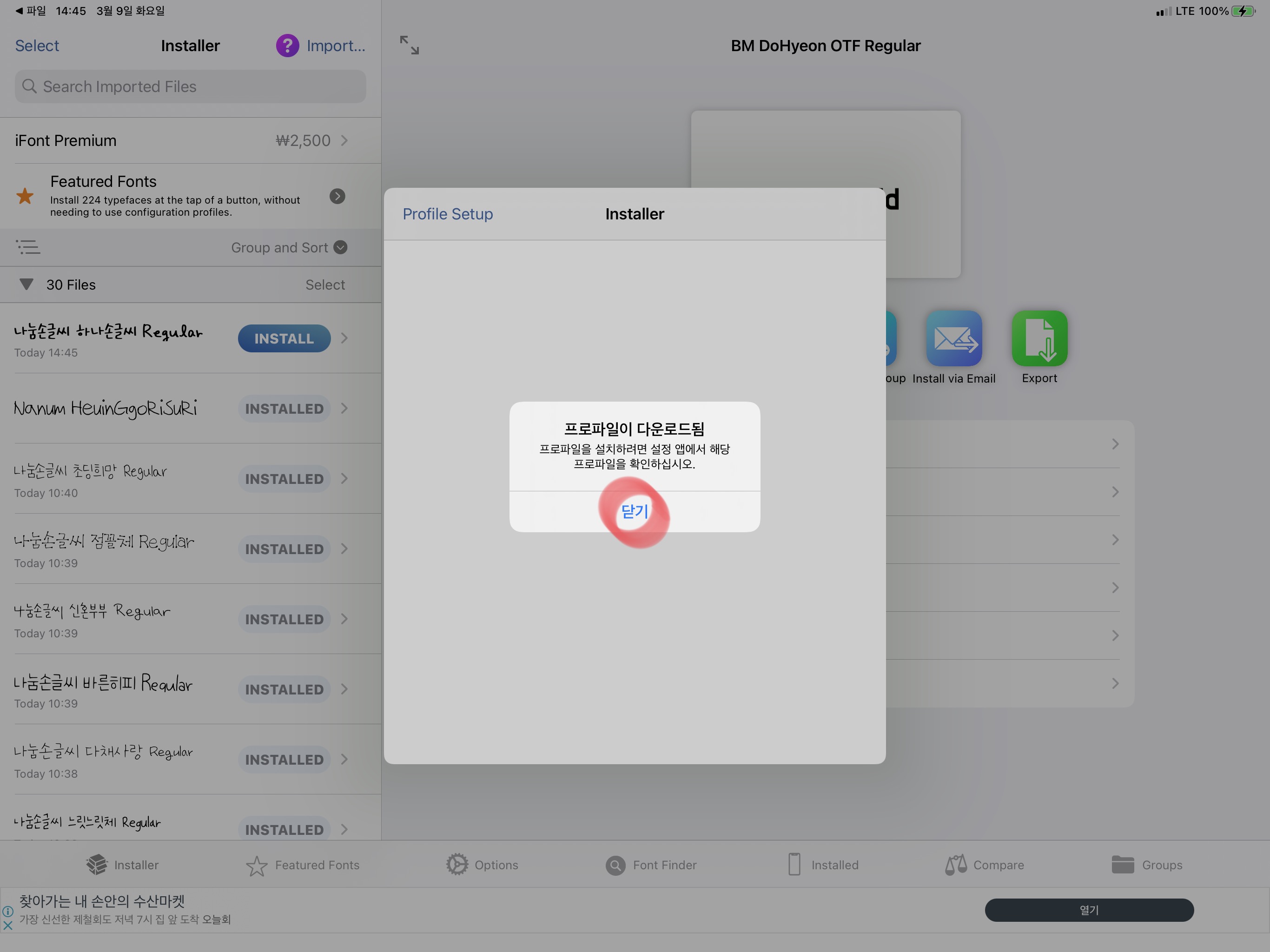Open Install via Email icon

coord(953,339)
